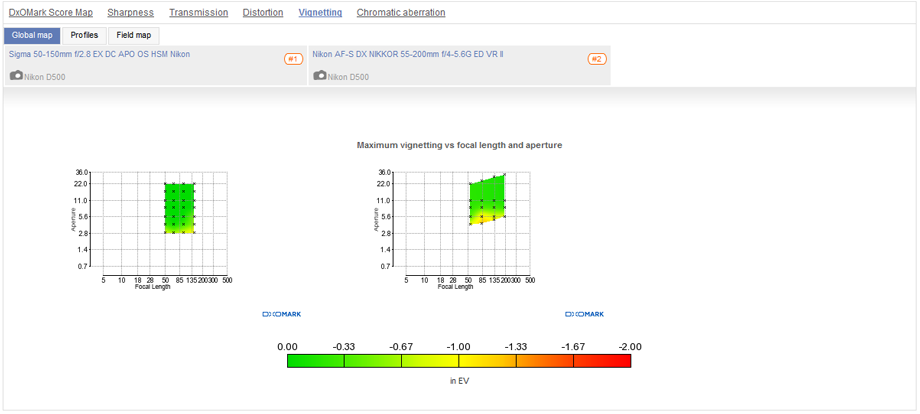Switch to Field map view
Viewport: 920px width, 414px height.
tap(134, 35)
